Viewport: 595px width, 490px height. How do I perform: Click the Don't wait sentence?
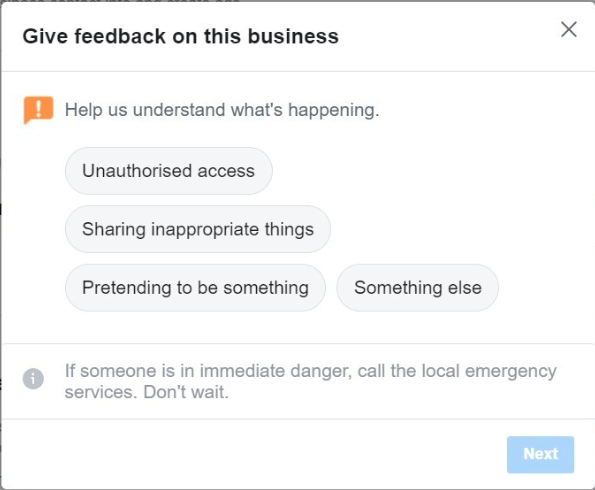[186, 392]
